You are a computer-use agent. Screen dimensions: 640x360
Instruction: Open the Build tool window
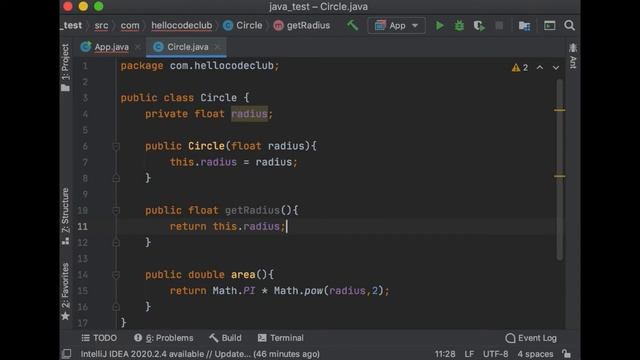click(225, 338)
